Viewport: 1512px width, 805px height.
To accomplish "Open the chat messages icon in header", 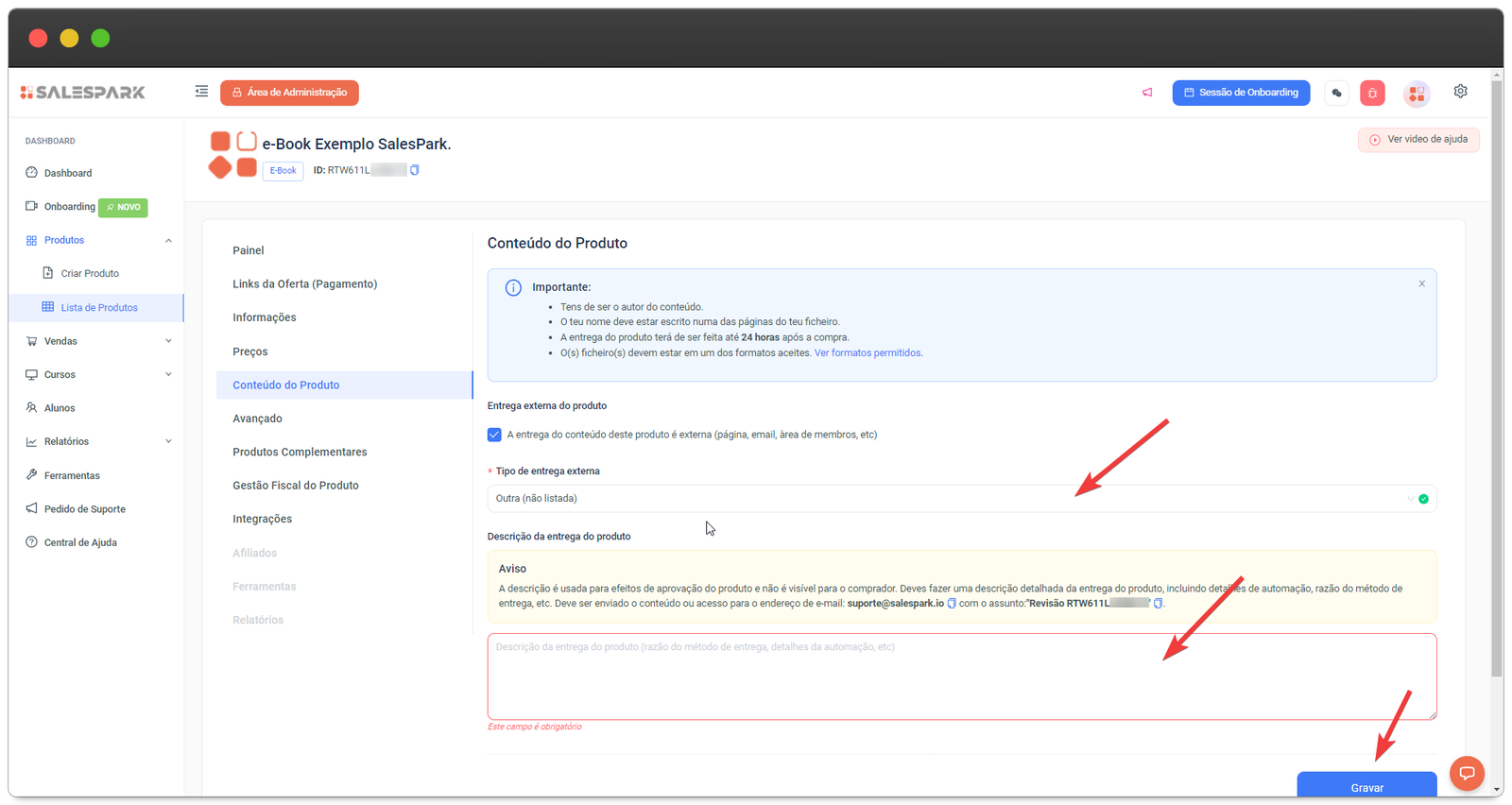I will pos(1336,93).
